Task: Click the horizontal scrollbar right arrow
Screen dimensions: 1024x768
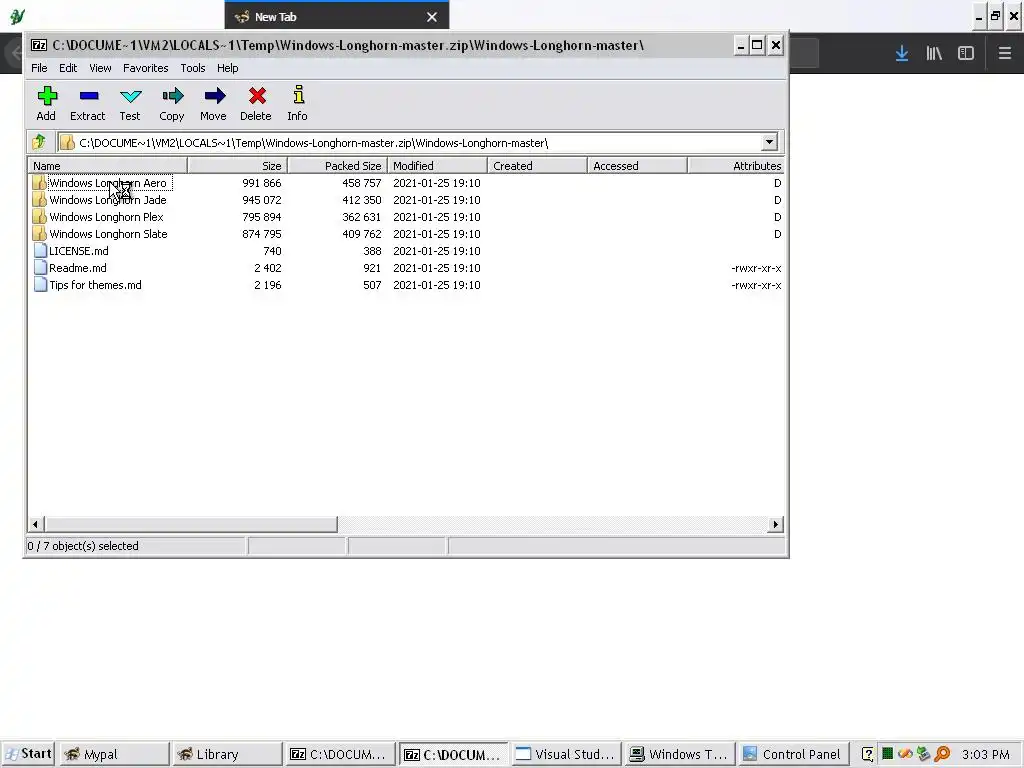Action: [775, 524]
